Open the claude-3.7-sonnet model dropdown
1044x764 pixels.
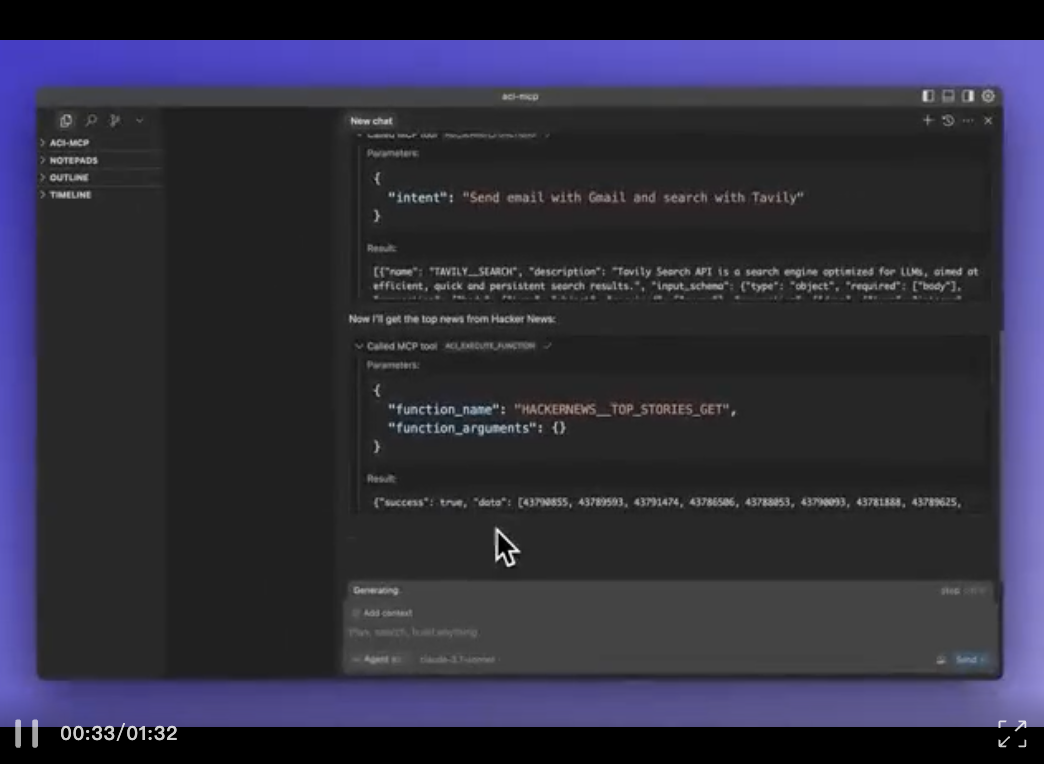point(457,659)
